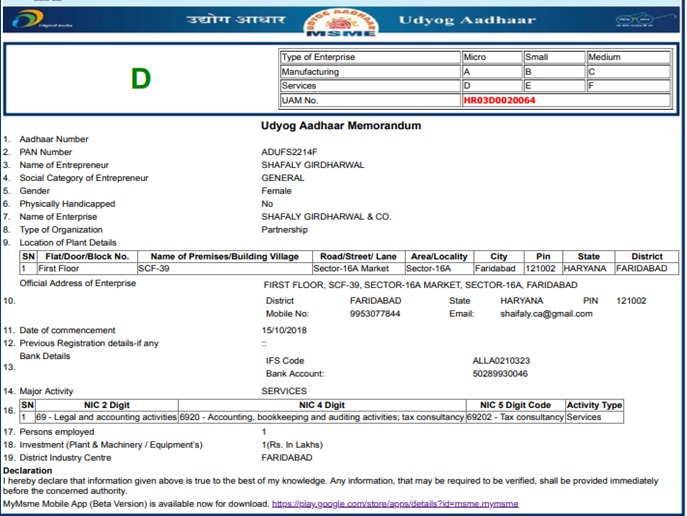Image resolution: width=687 pixels, height=516 pixels.
Task: Select the UAM number HR03D0020064
Action: pyautogui.click(x=499, y=100)
